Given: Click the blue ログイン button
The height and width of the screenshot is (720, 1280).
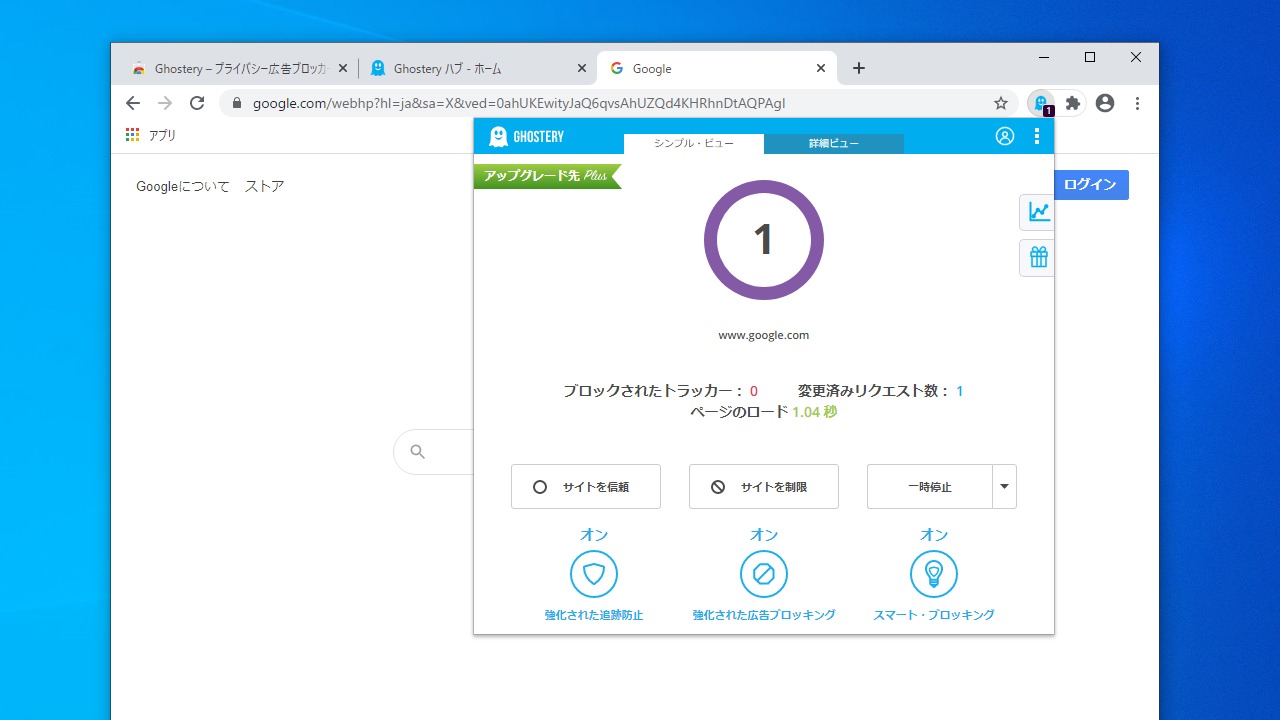Looking at the screenshot, I should (x=1091, y=185).
